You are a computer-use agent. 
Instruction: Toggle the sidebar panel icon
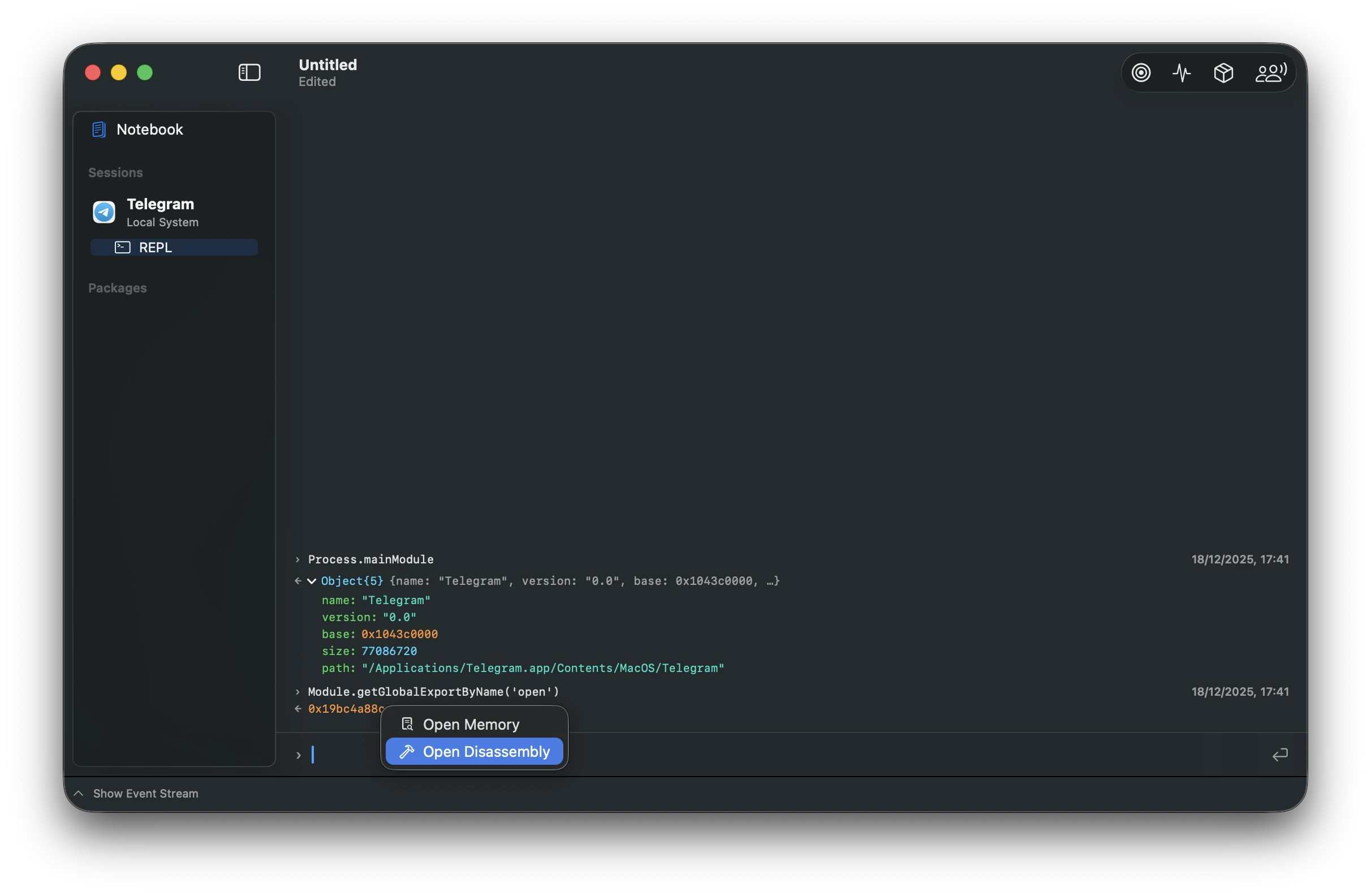click(x=249, y=72)
